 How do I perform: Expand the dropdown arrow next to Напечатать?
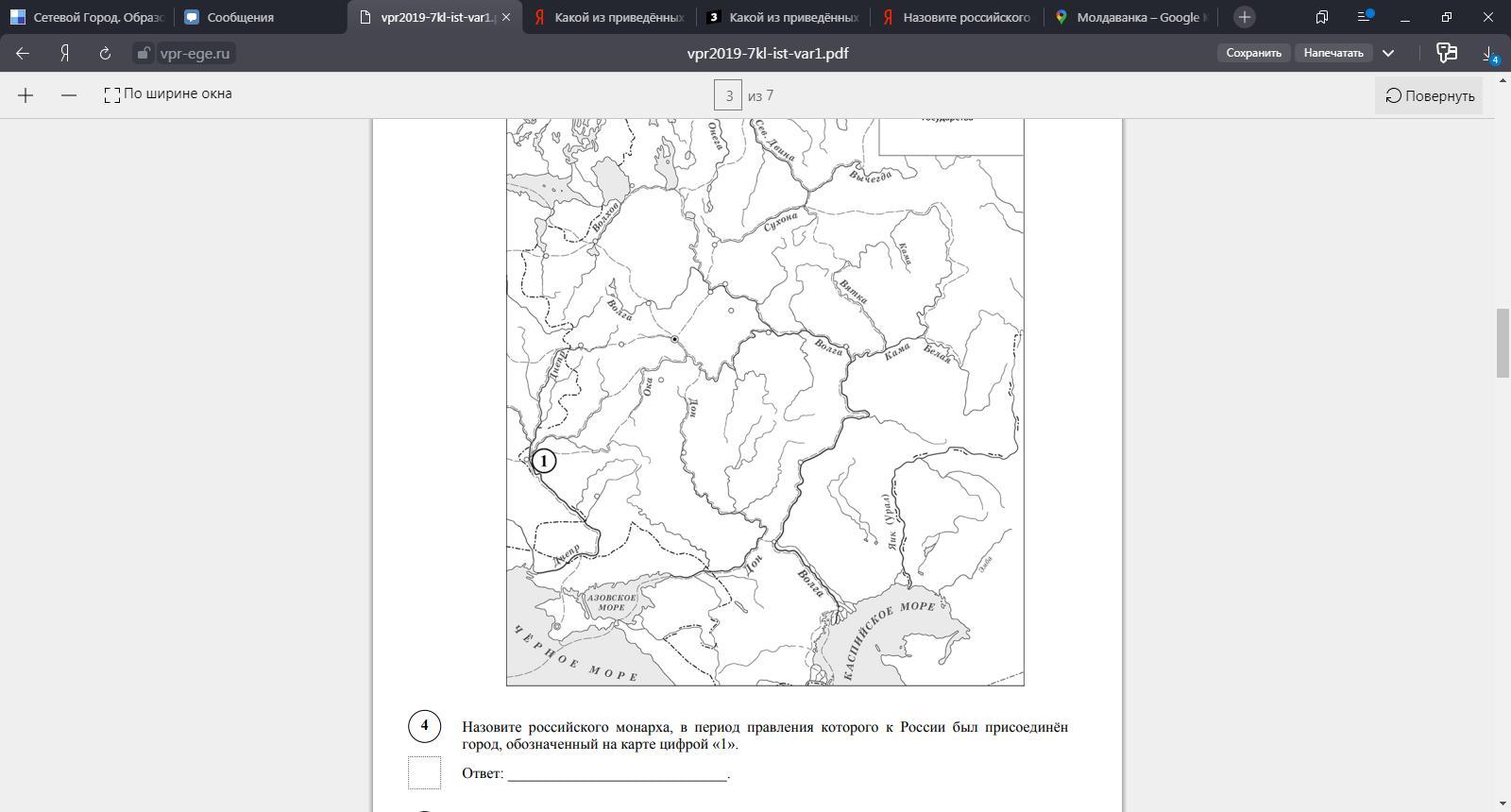point(1388,53)
